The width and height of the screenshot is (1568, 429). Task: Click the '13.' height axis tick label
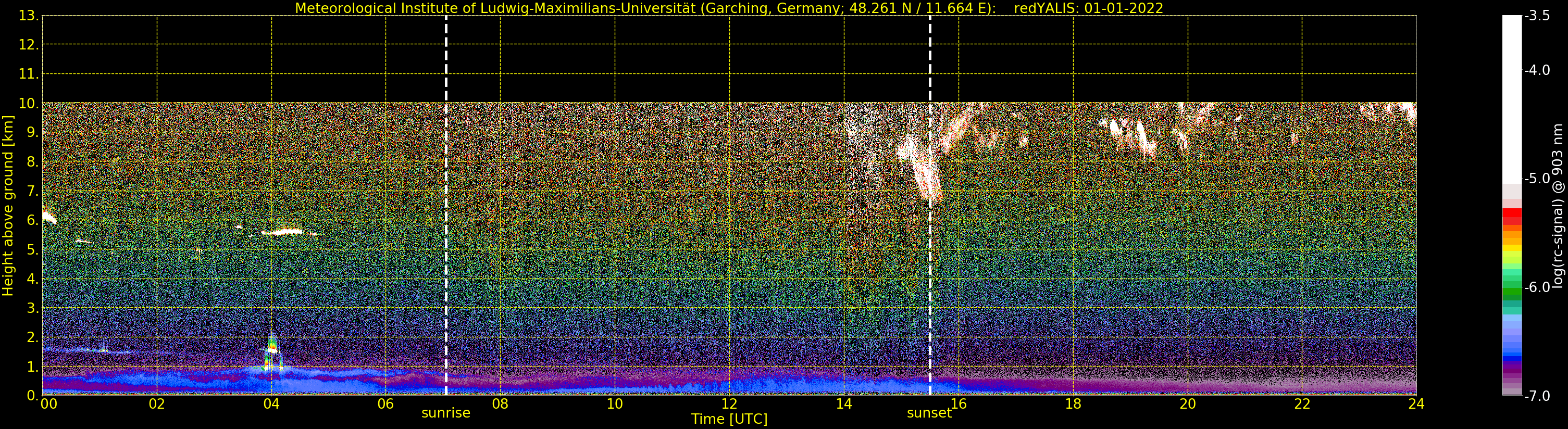29,16
